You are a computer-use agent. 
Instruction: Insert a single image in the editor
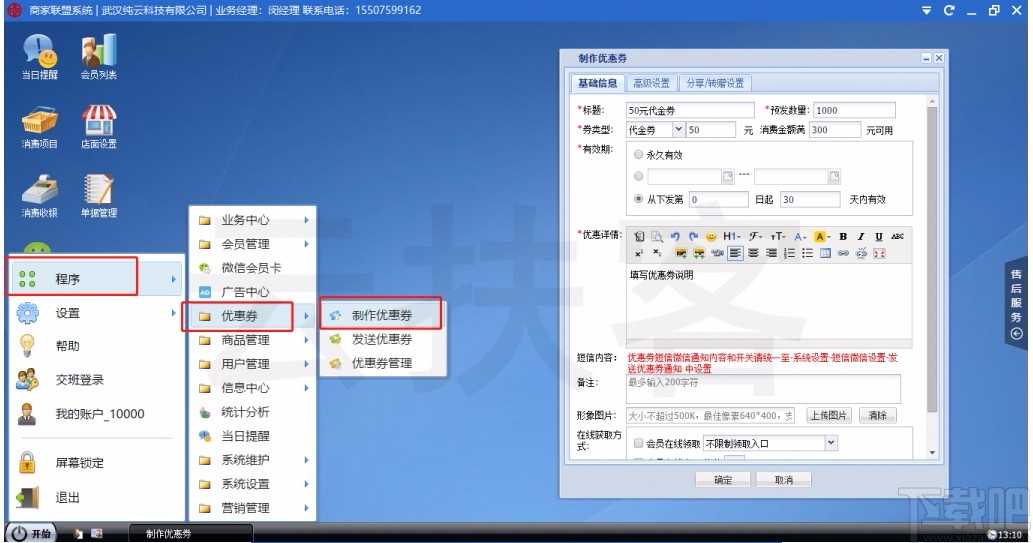(x=681, y=253)
